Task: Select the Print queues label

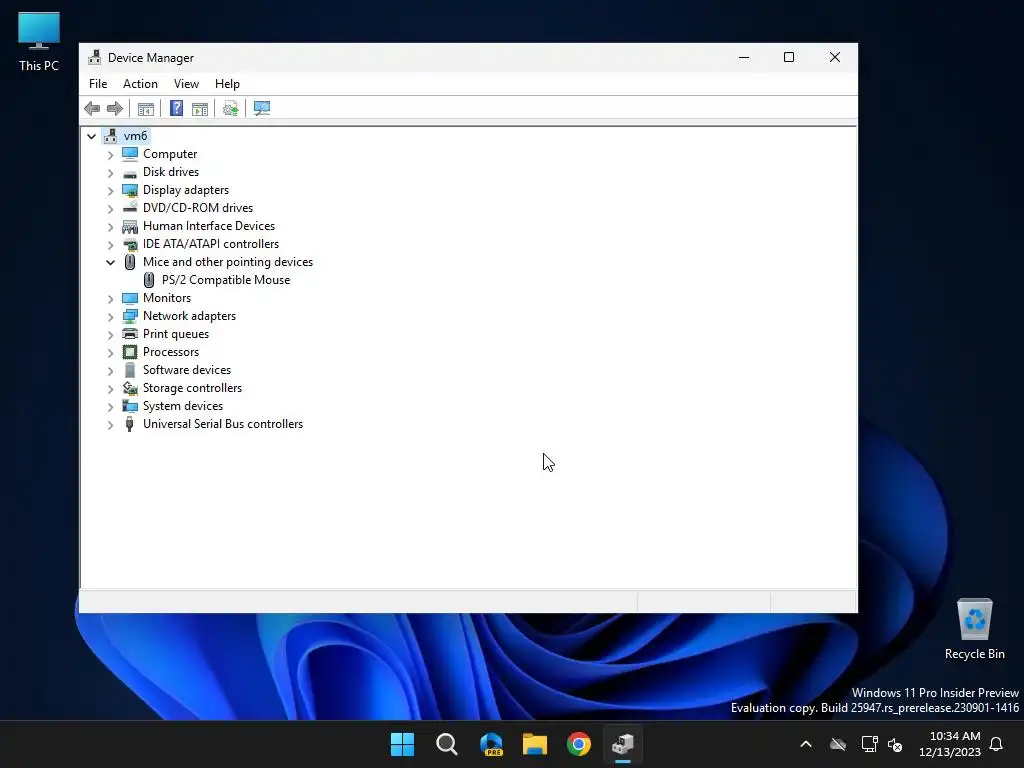Action: (x=176, y=334)
